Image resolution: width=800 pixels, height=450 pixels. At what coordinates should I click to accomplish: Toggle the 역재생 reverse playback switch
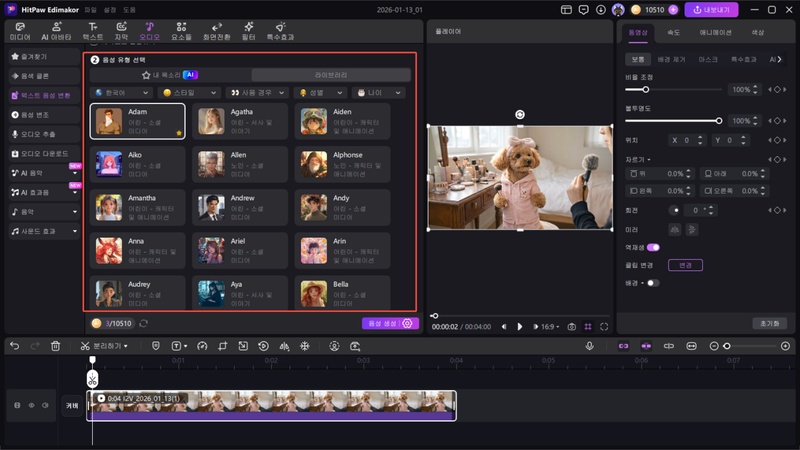(x=653, y=247)
